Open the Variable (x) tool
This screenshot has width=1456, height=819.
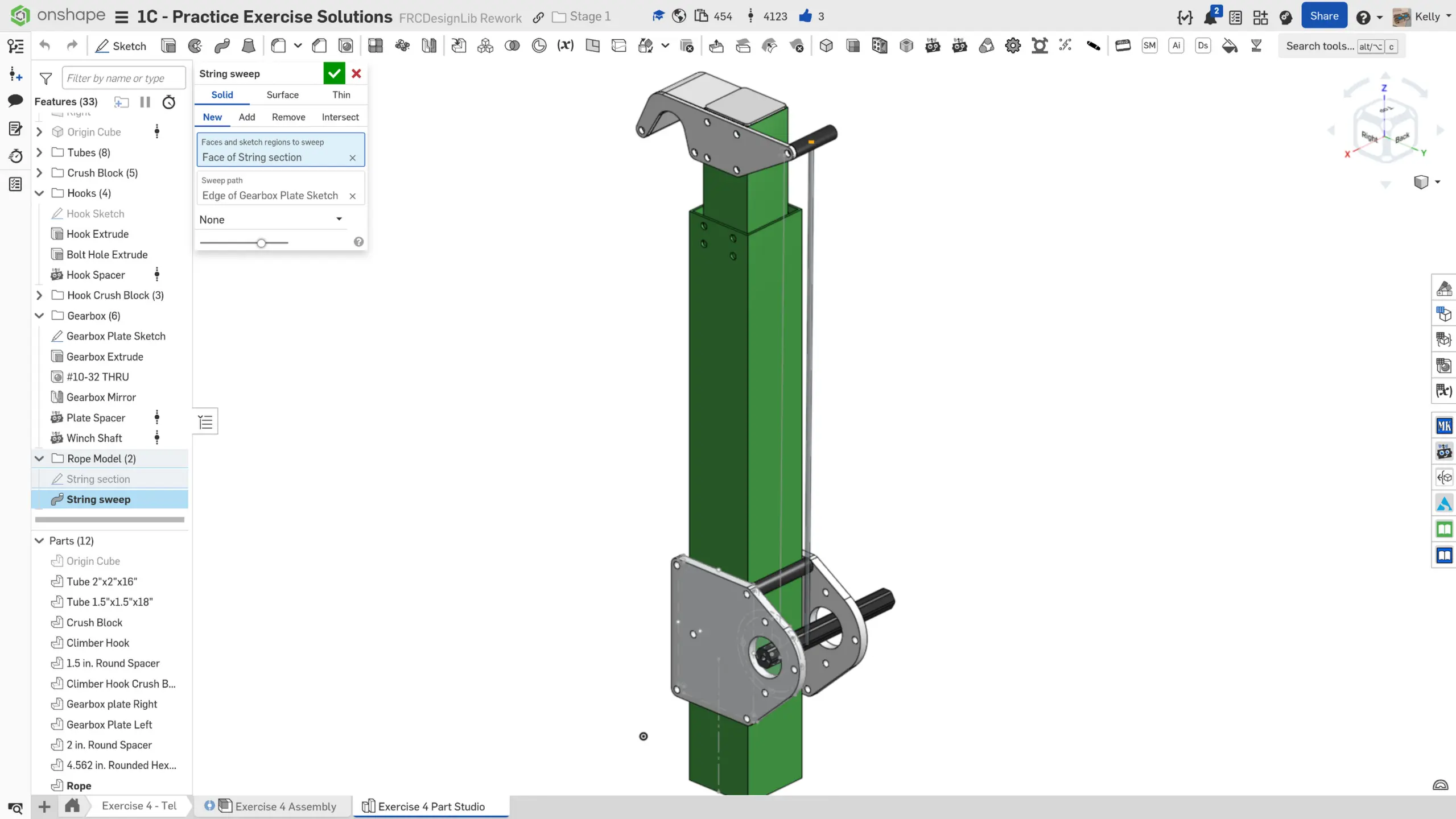tap(565, 46)
